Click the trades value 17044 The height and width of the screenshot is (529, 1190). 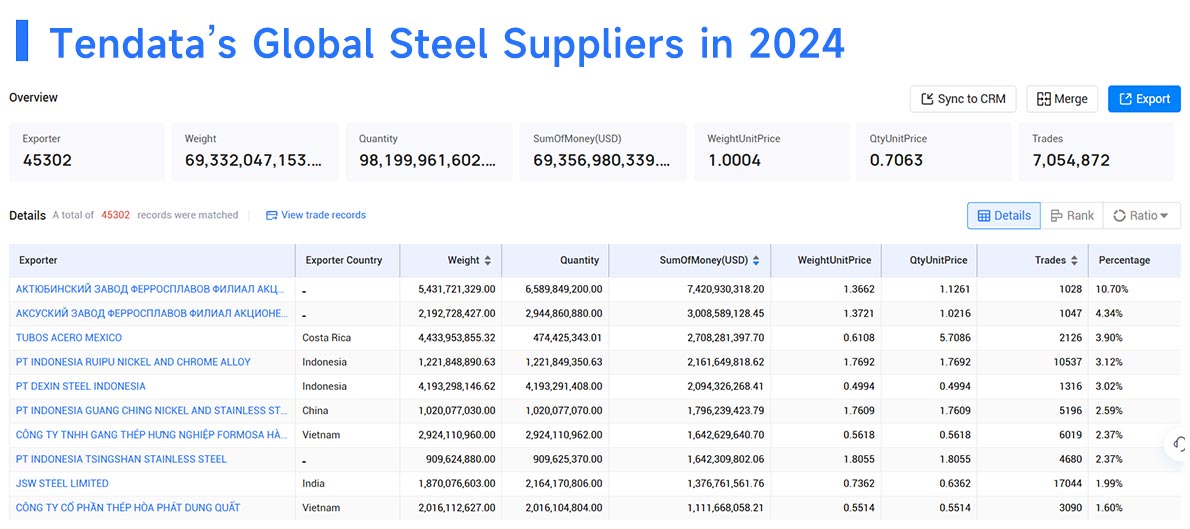pos(1067,483)
